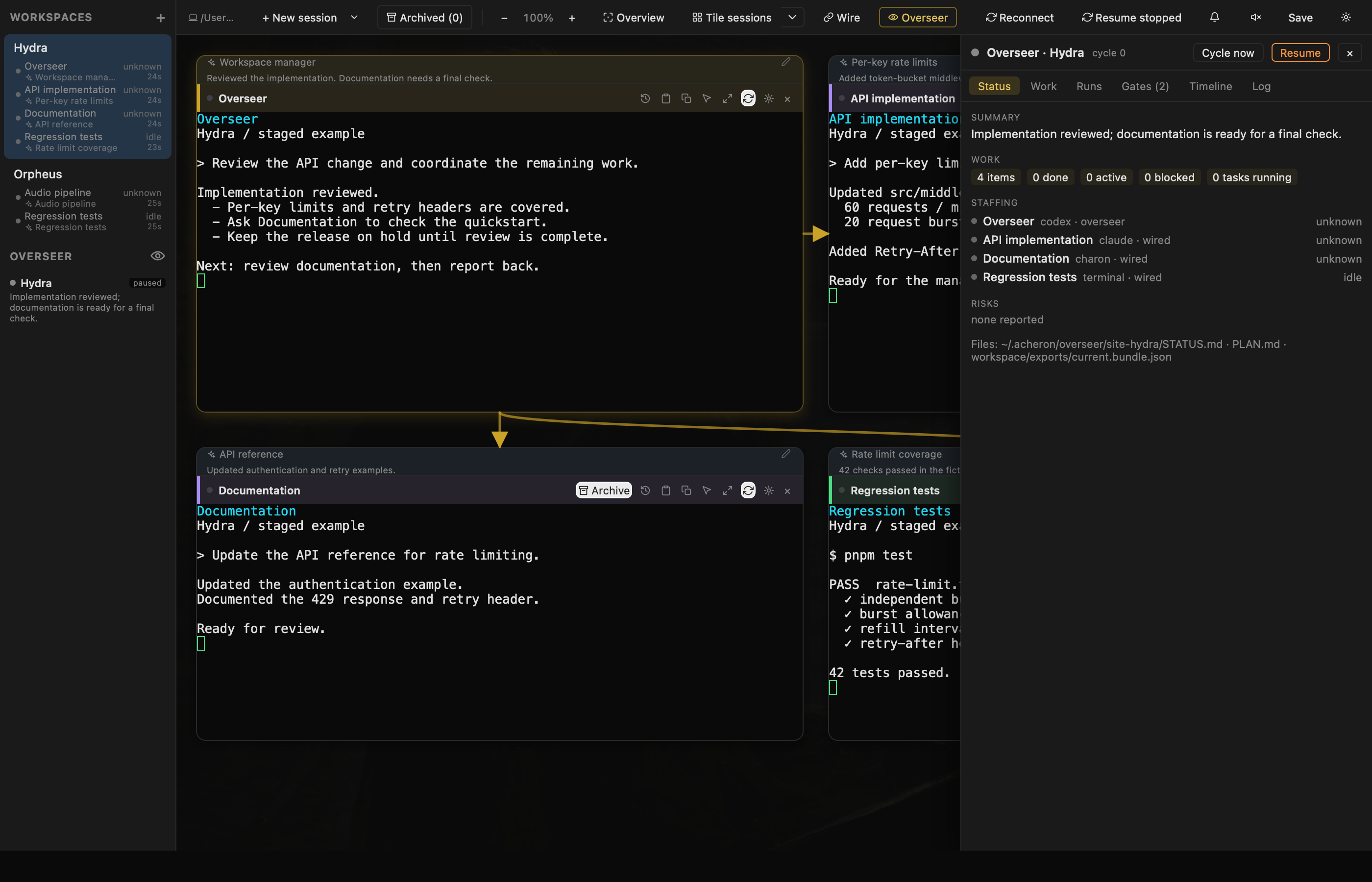This screenshot has height=882, width=1372.
Task: Toggle the Overseer panel button in the toolbar
Action: [917, 17]
